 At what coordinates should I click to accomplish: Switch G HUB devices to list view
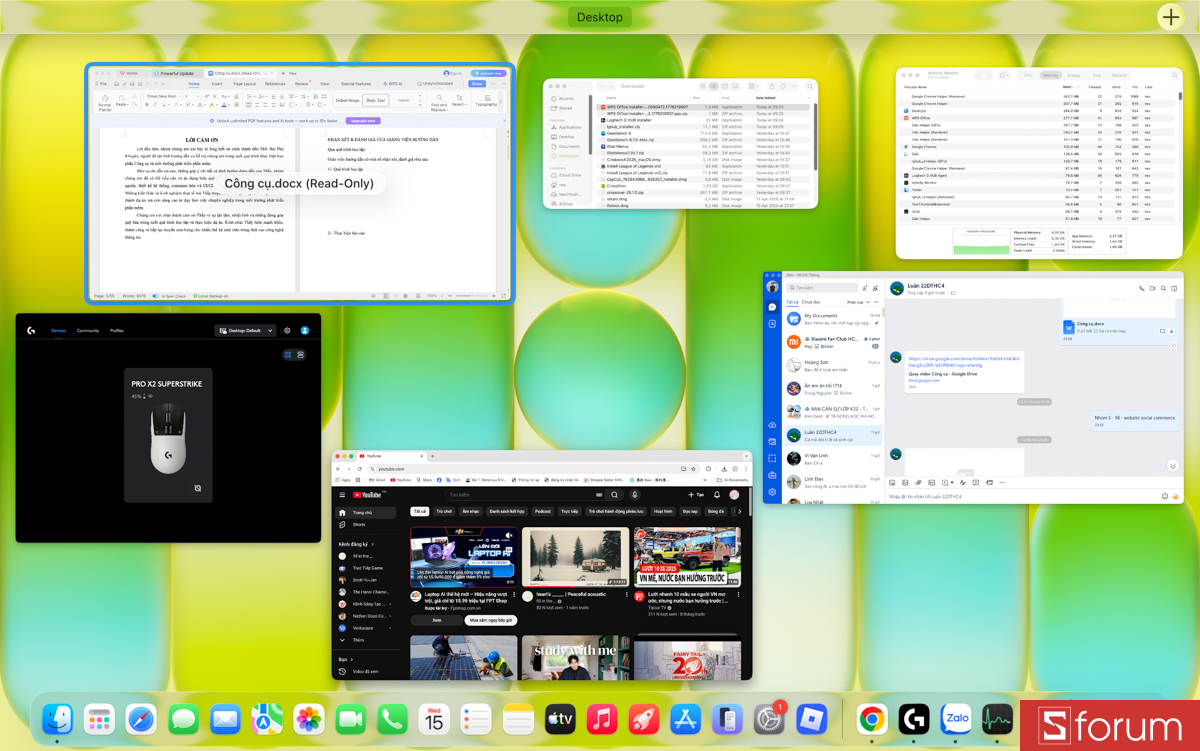point(301,355)
